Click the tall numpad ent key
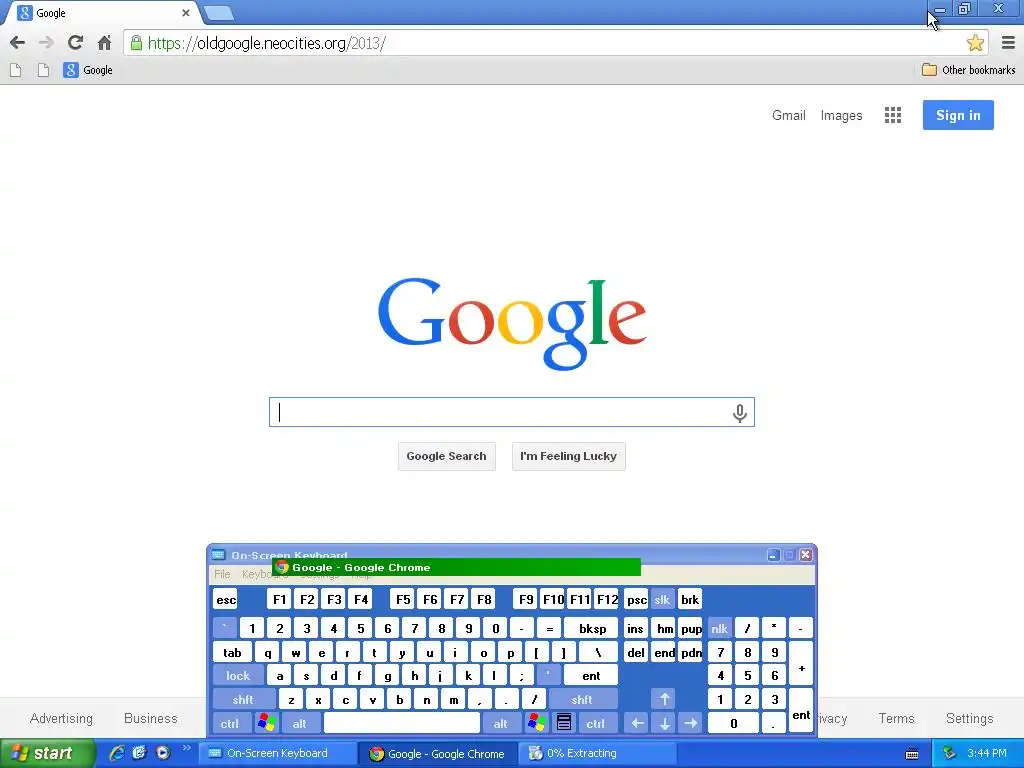The height and width of the screenshot is (768, 1024). [x=801, y=711]
